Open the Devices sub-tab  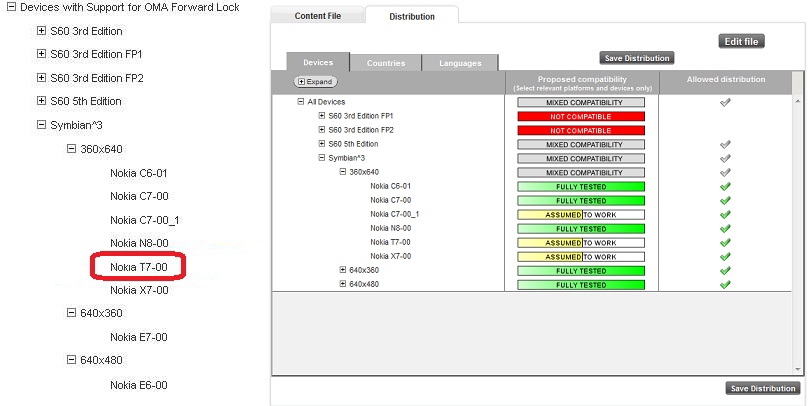click(318, 63)
